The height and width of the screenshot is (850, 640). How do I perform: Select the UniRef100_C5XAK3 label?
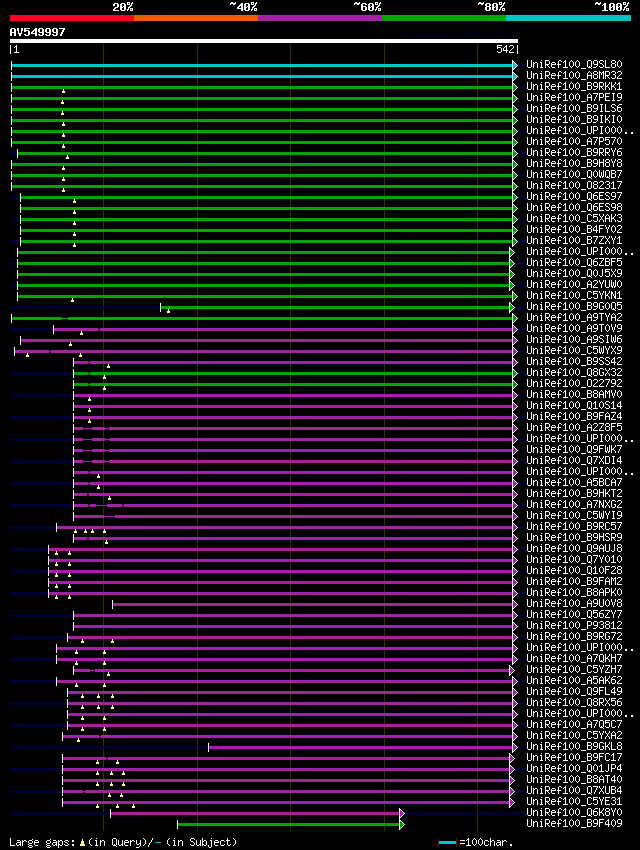point(574,218)
